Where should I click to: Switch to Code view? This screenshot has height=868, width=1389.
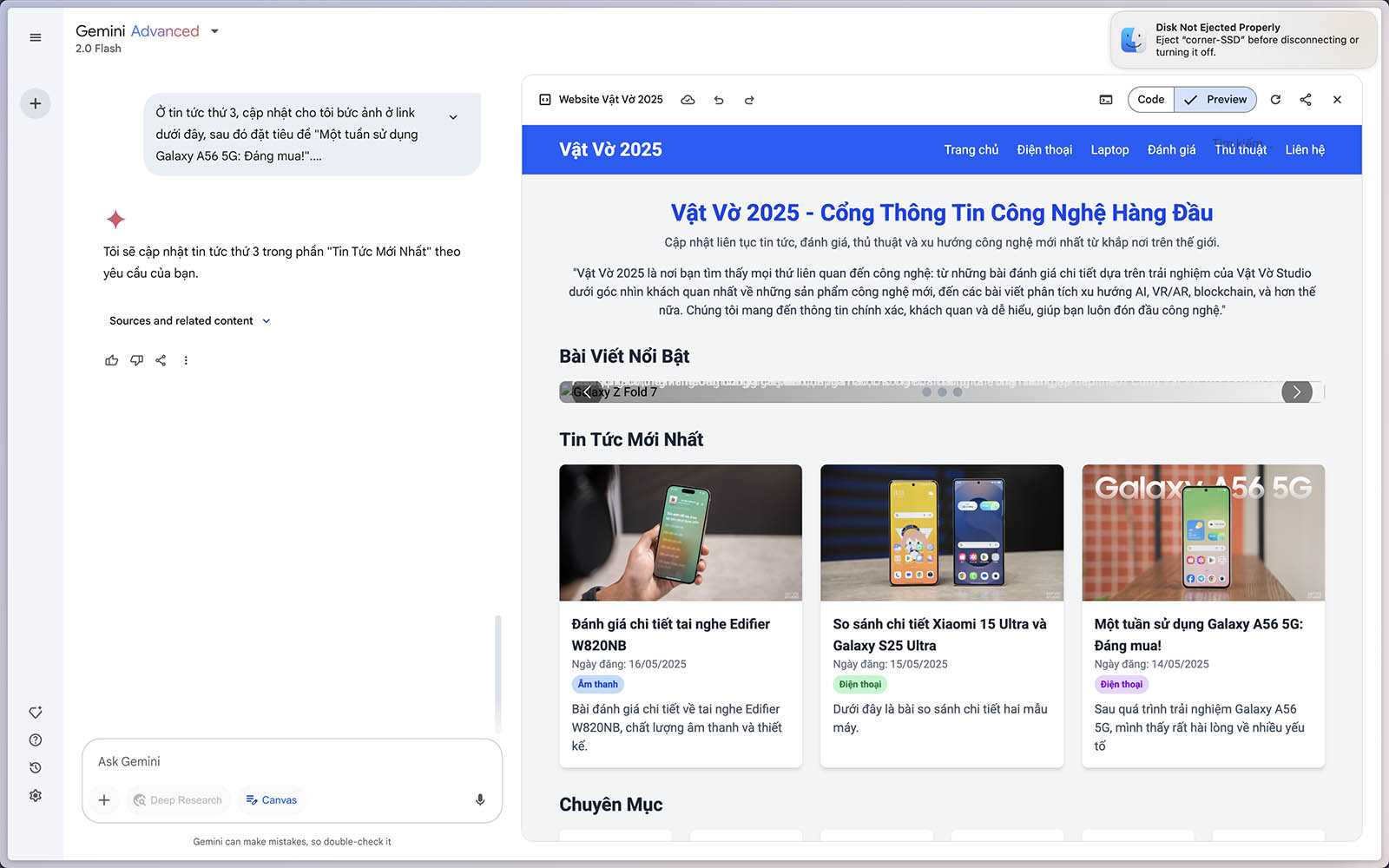pyautogui.click(x=1150, y=100)
